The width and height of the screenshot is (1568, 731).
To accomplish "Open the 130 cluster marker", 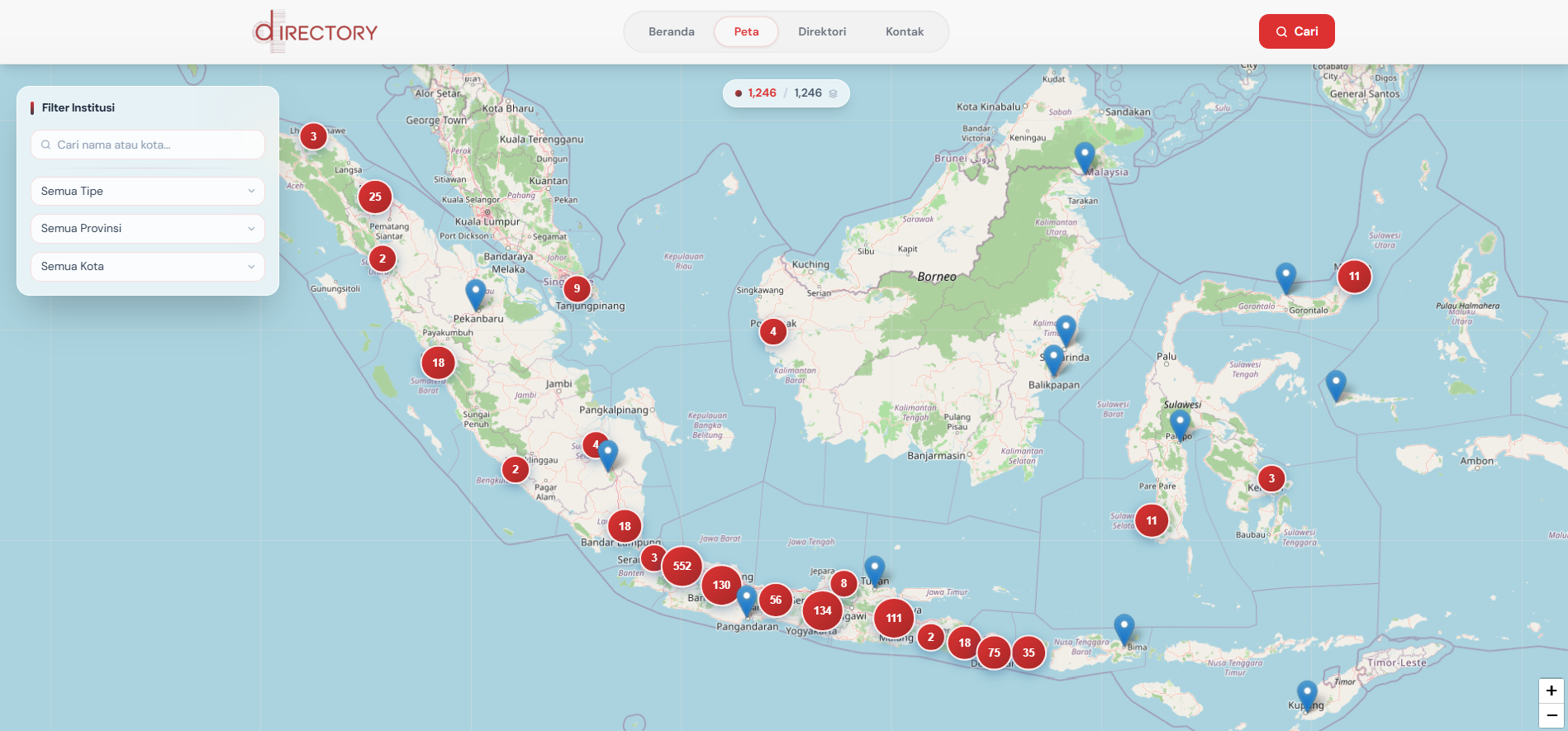I will [721, 585].
